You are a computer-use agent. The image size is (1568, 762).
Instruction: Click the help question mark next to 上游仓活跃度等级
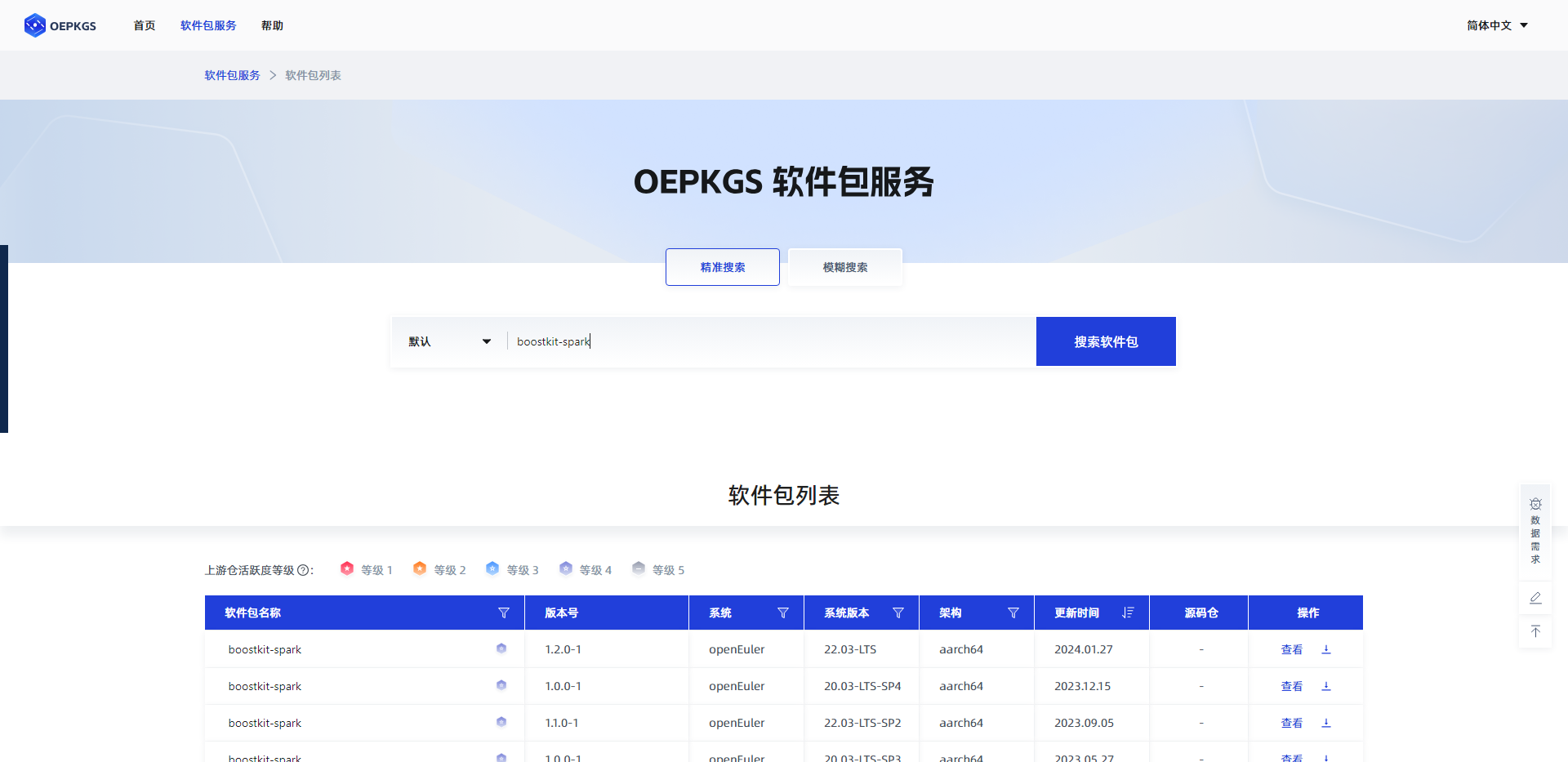303,570
